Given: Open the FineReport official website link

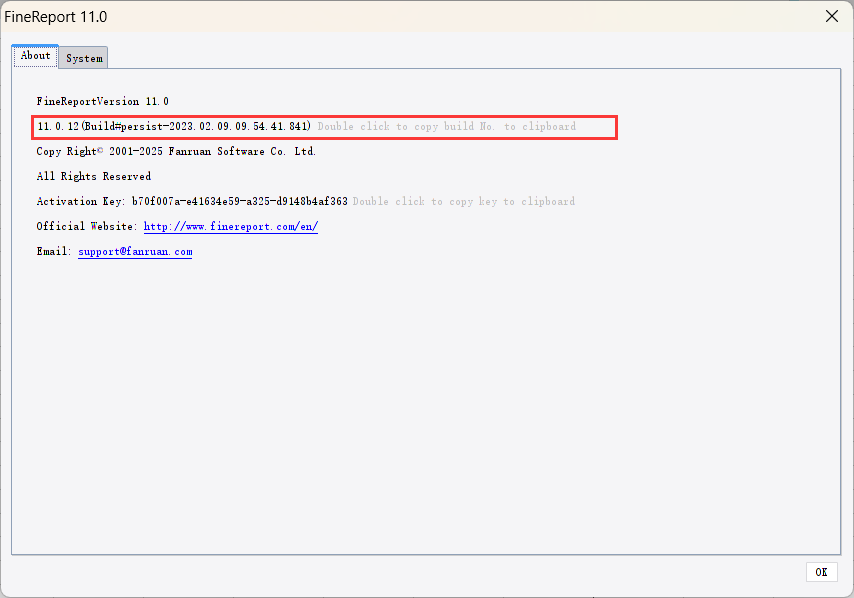Looking at the screenshot, I should coord(230,226).
